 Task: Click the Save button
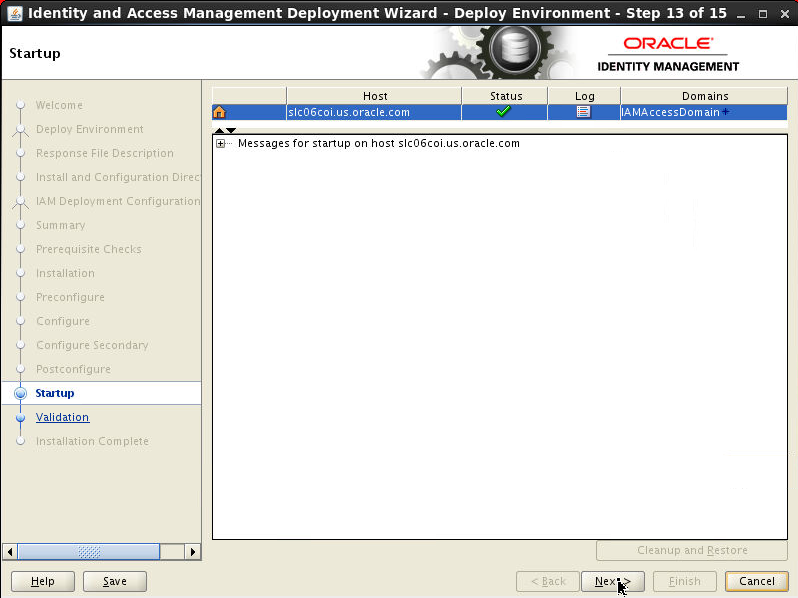pos(115,581)
